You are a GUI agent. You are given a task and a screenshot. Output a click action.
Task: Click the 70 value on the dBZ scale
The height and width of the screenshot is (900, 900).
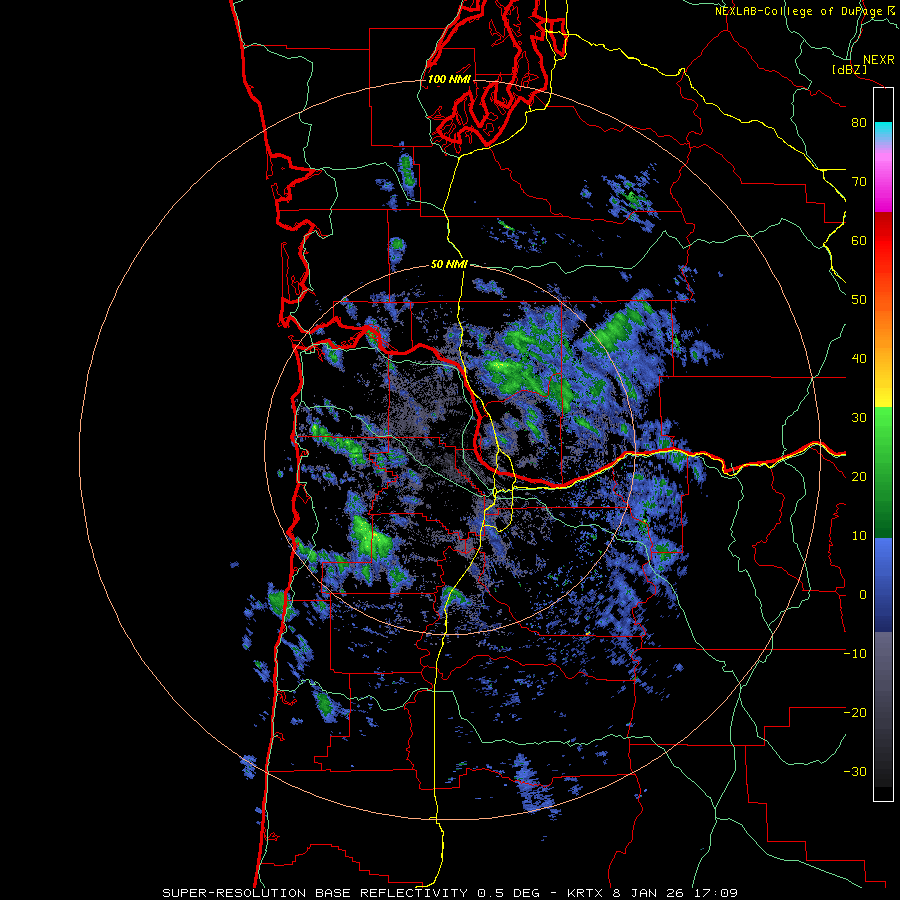point(859,181)
